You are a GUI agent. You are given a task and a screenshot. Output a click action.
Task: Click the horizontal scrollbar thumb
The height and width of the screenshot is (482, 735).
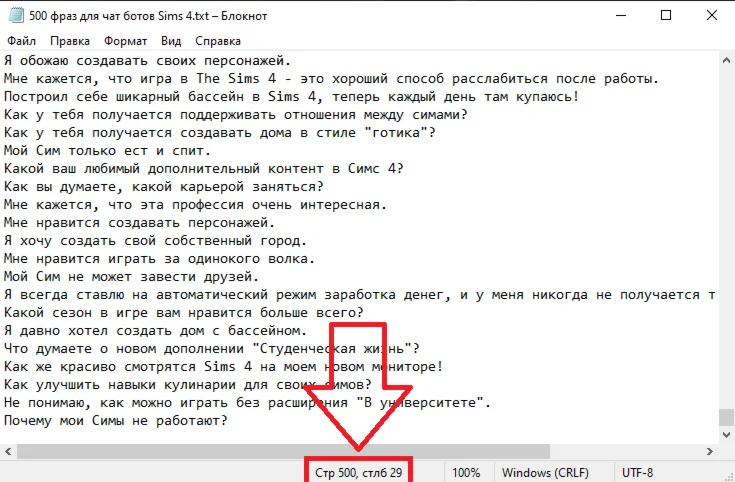[283, 452]
